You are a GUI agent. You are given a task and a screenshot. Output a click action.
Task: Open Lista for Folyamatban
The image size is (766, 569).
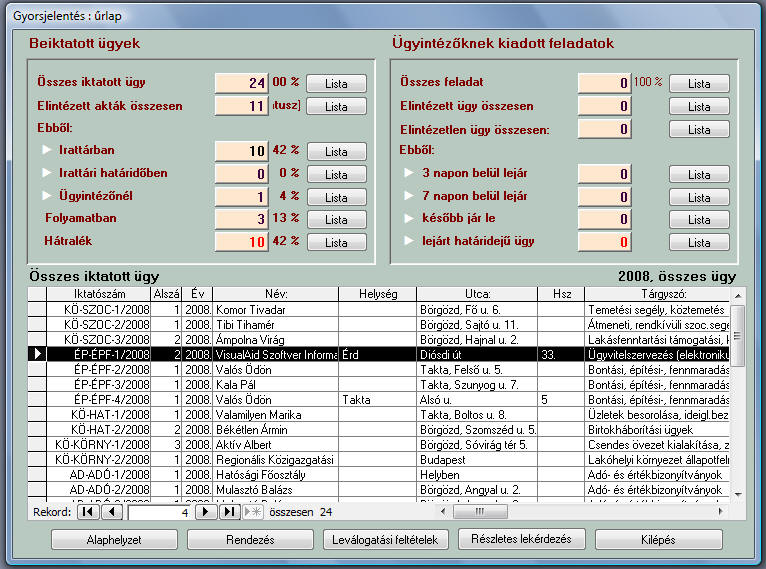337,219
